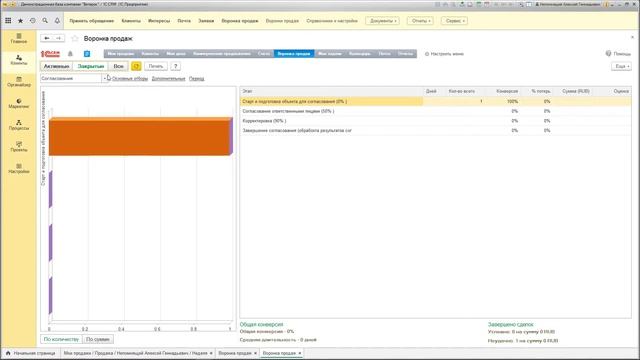Open Favorites star in top toolbar
Image resolution: width=640 pixels, height=360 pixels.
[20, 20]
